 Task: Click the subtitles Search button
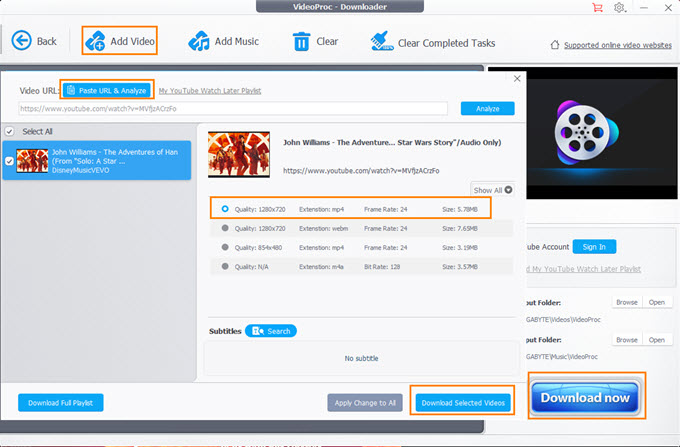(271, 331)
